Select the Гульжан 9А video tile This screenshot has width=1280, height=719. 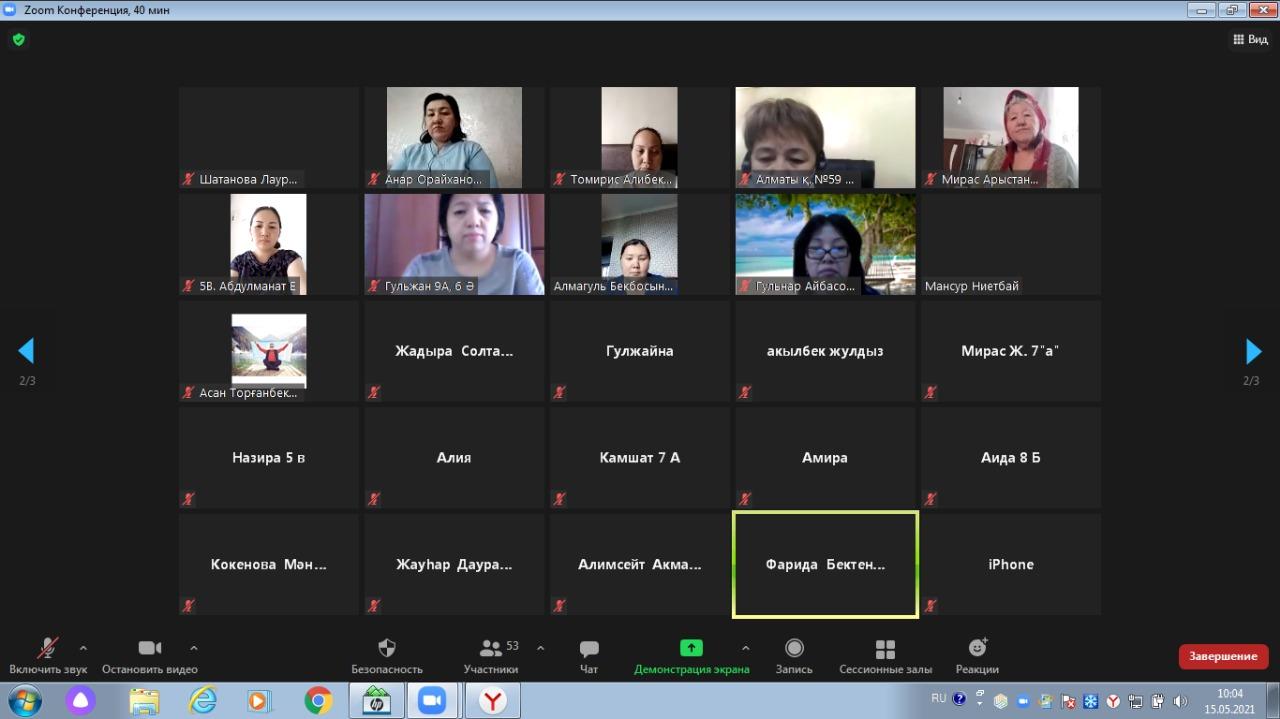tap(454, 244)
